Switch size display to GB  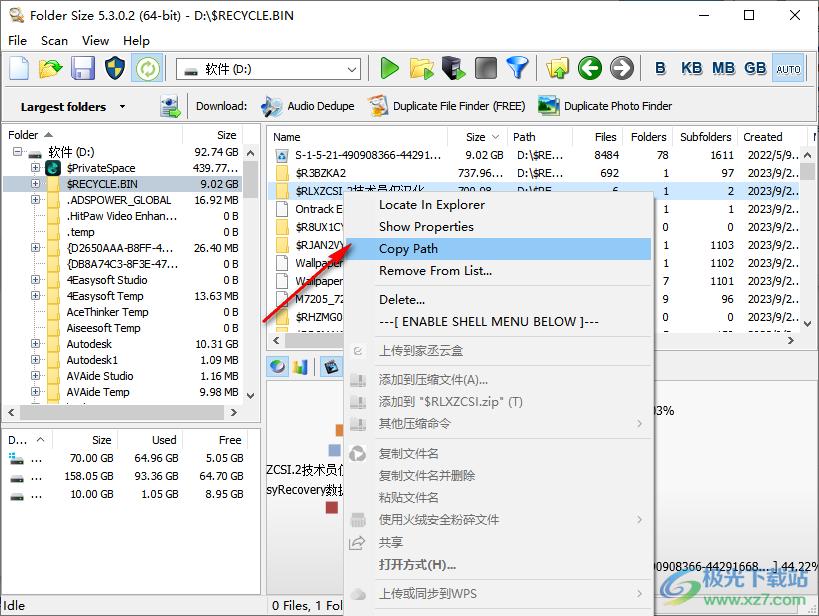(755, 68)
